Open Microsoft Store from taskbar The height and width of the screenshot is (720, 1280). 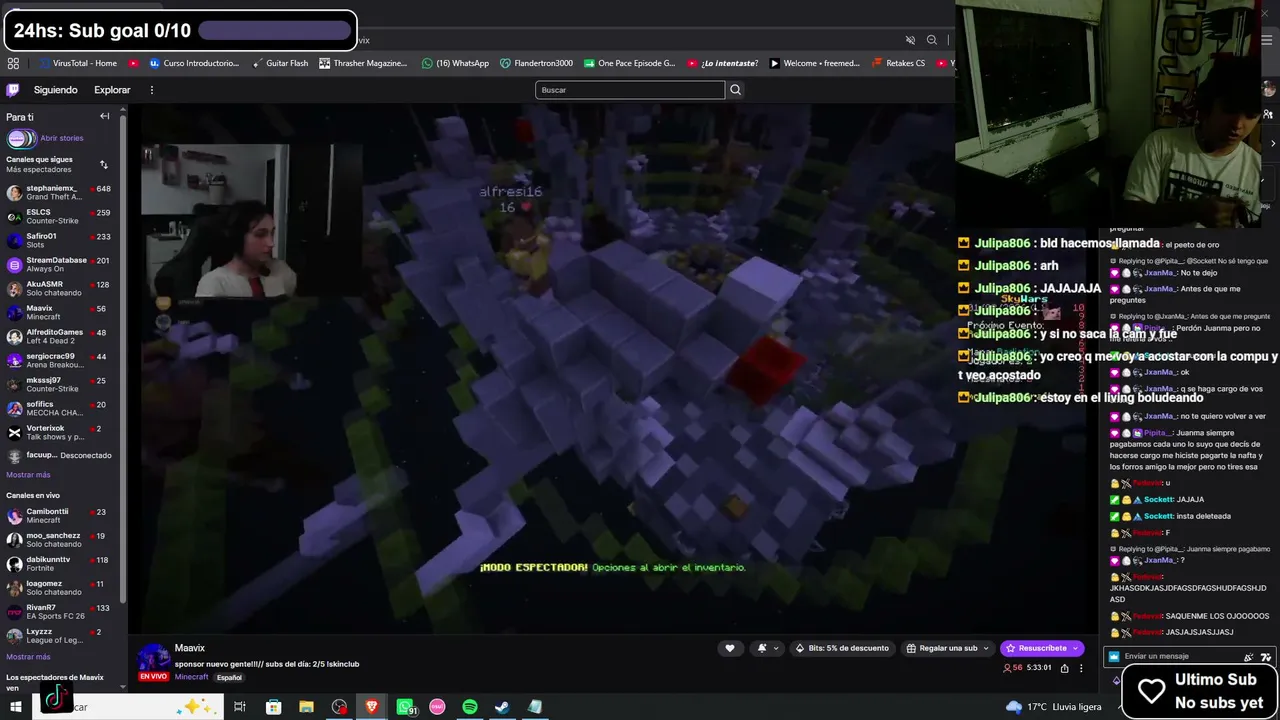(x=273, y=707)
